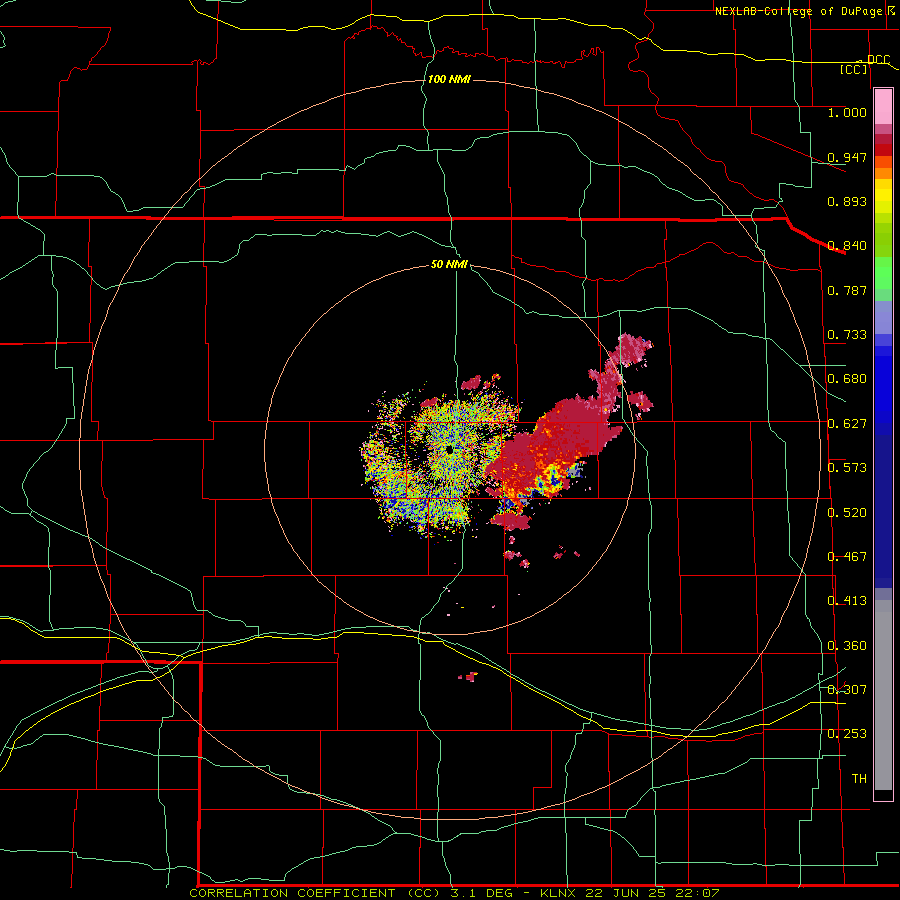Screen dimensions: 900x900
Task: Click the 100 NMI range ring label
Action: pyautogui.click(x=449, y=79)
